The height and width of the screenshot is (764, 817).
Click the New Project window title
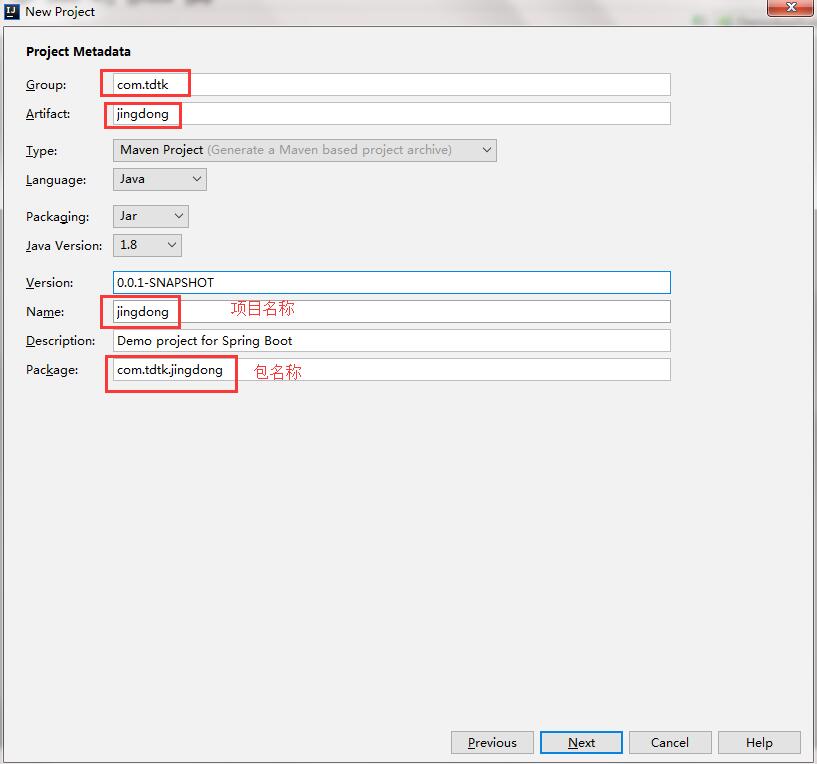click(x=60, y=11)
